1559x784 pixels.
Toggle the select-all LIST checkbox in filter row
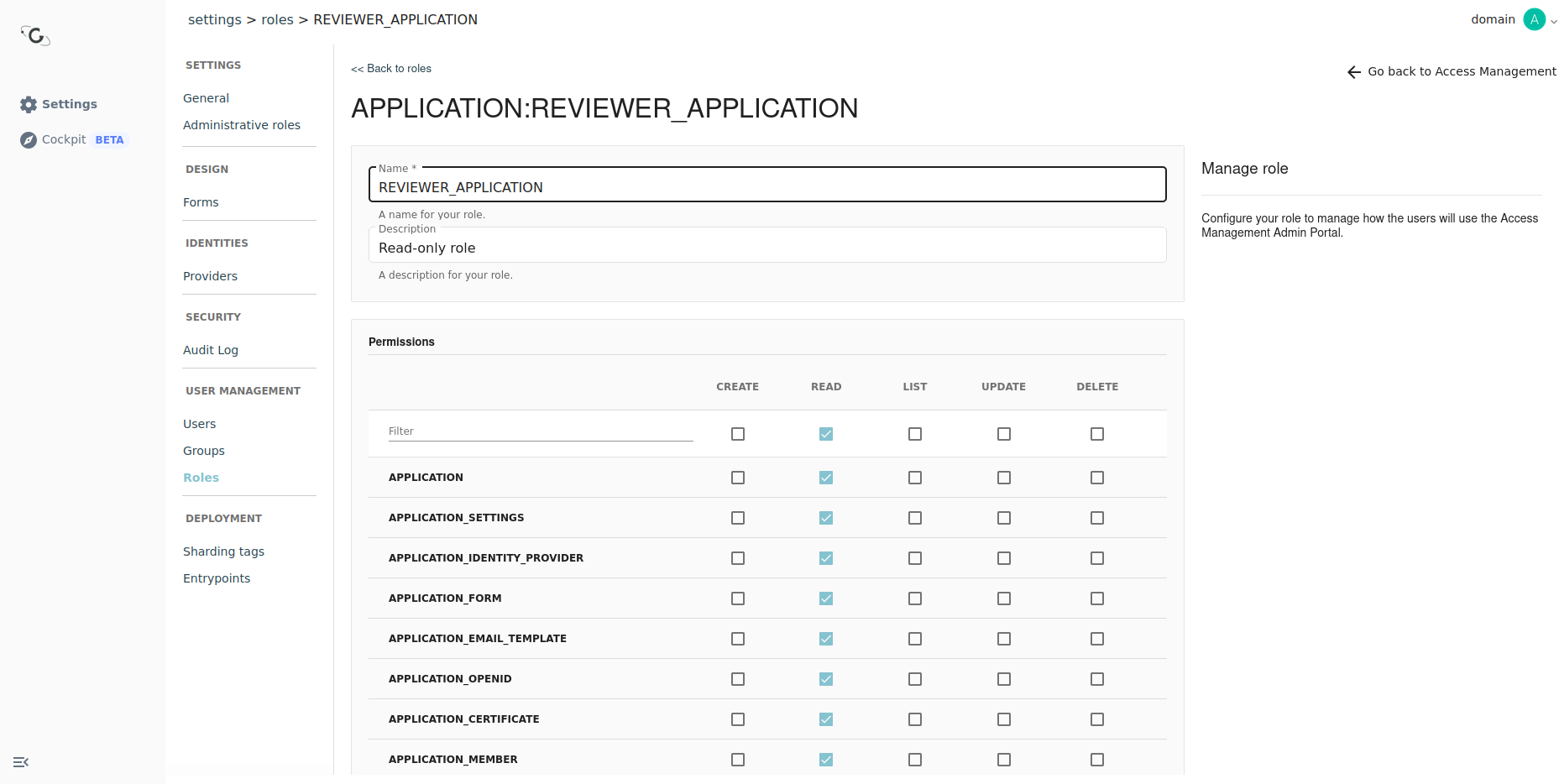914,434
